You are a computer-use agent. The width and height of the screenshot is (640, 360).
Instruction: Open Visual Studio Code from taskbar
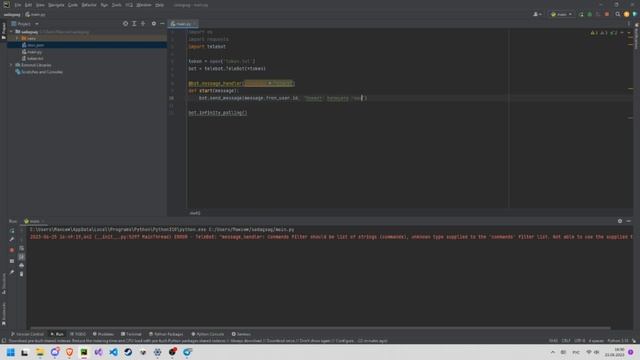(113, 352)
